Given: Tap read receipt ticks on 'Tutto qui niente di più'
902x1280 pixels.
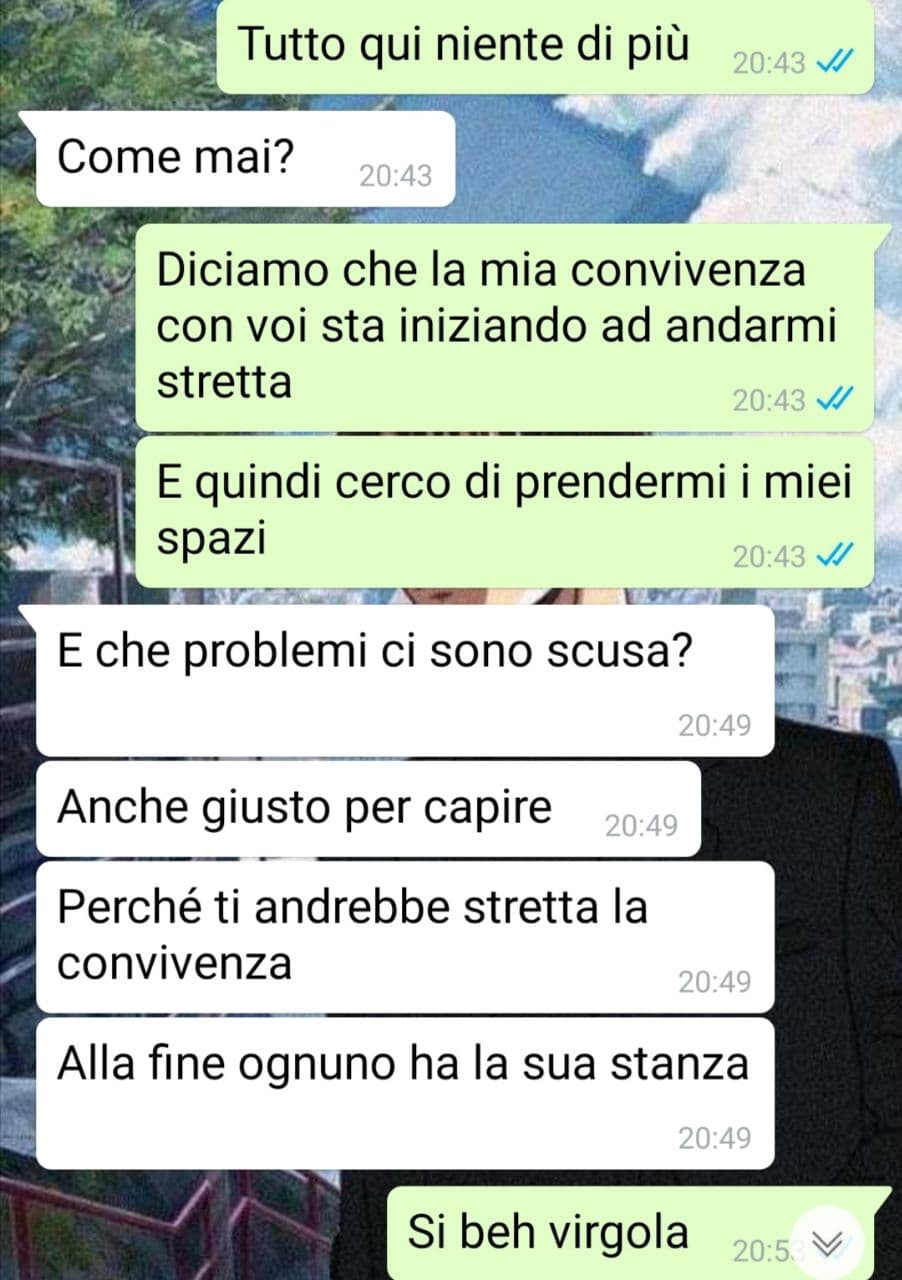Looking at the screenshot, I should point(834,63).
